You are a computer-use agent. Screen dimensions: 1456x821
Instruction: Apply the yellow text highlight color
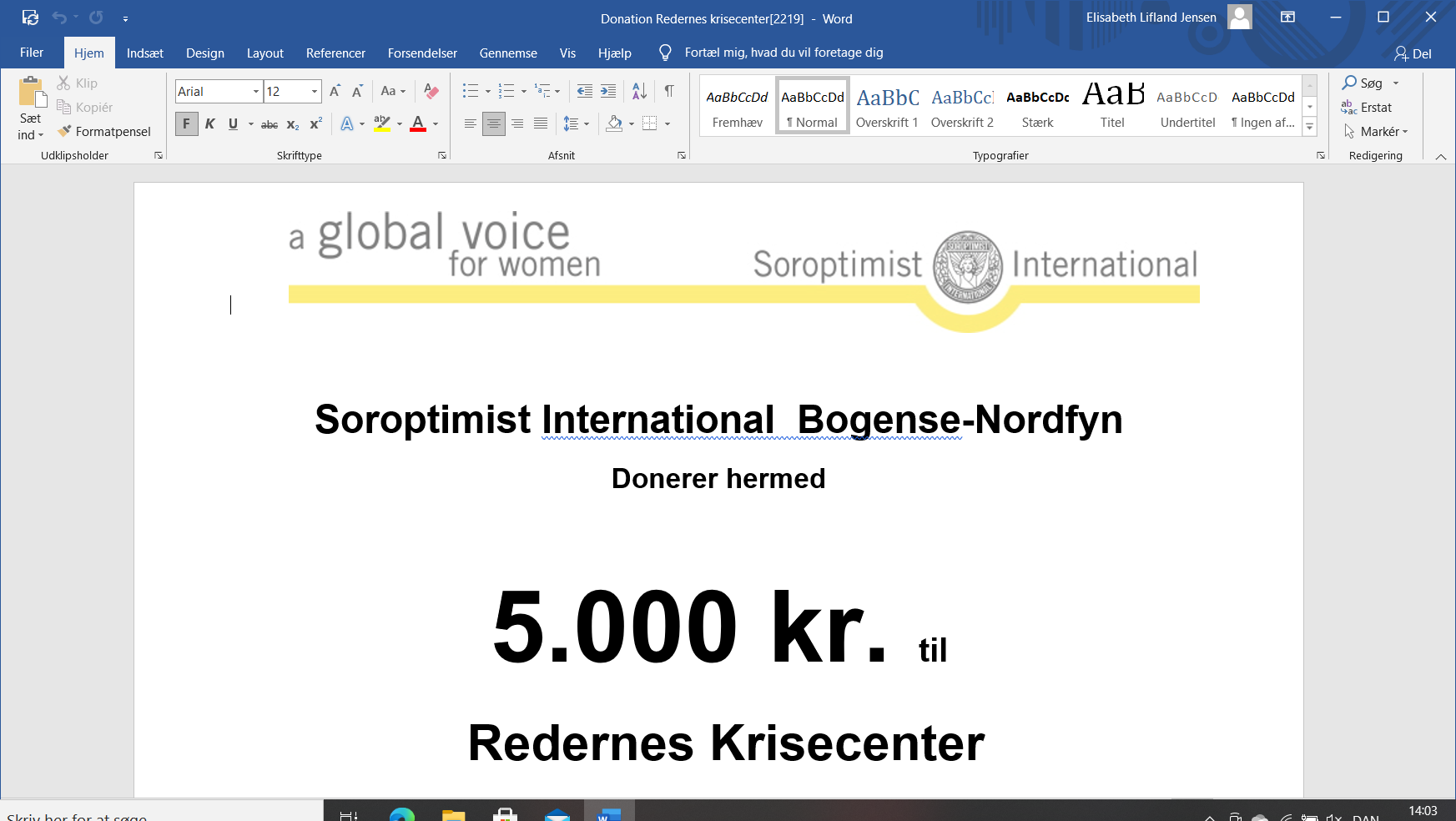[x=381, y=124]
